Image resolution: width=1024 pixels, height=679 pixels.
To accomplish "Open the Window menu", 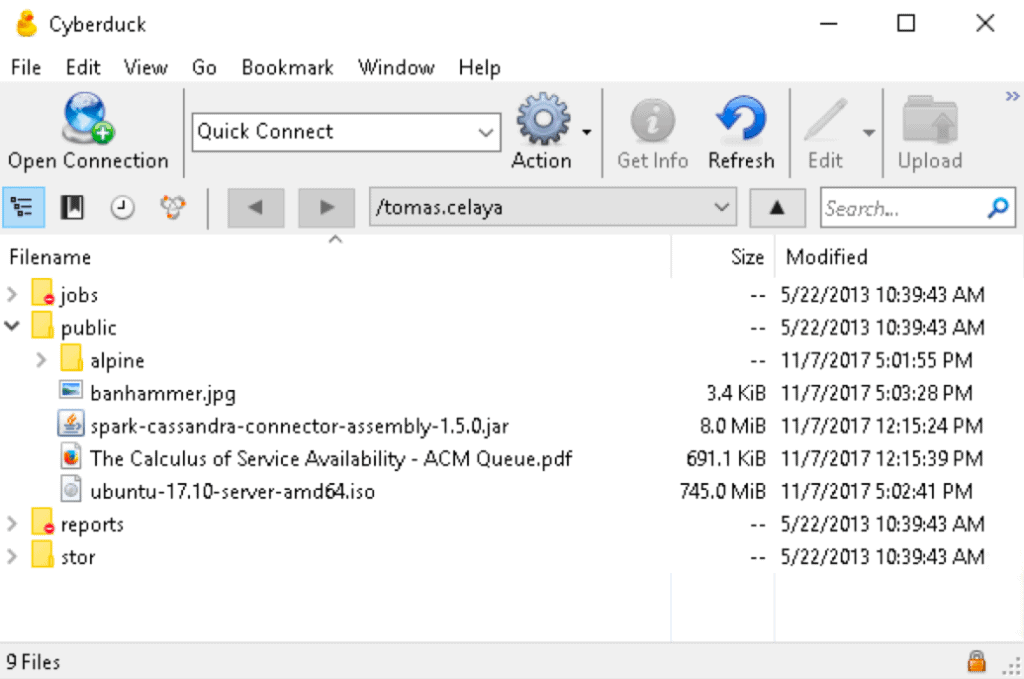I will [x=396, y=67].
